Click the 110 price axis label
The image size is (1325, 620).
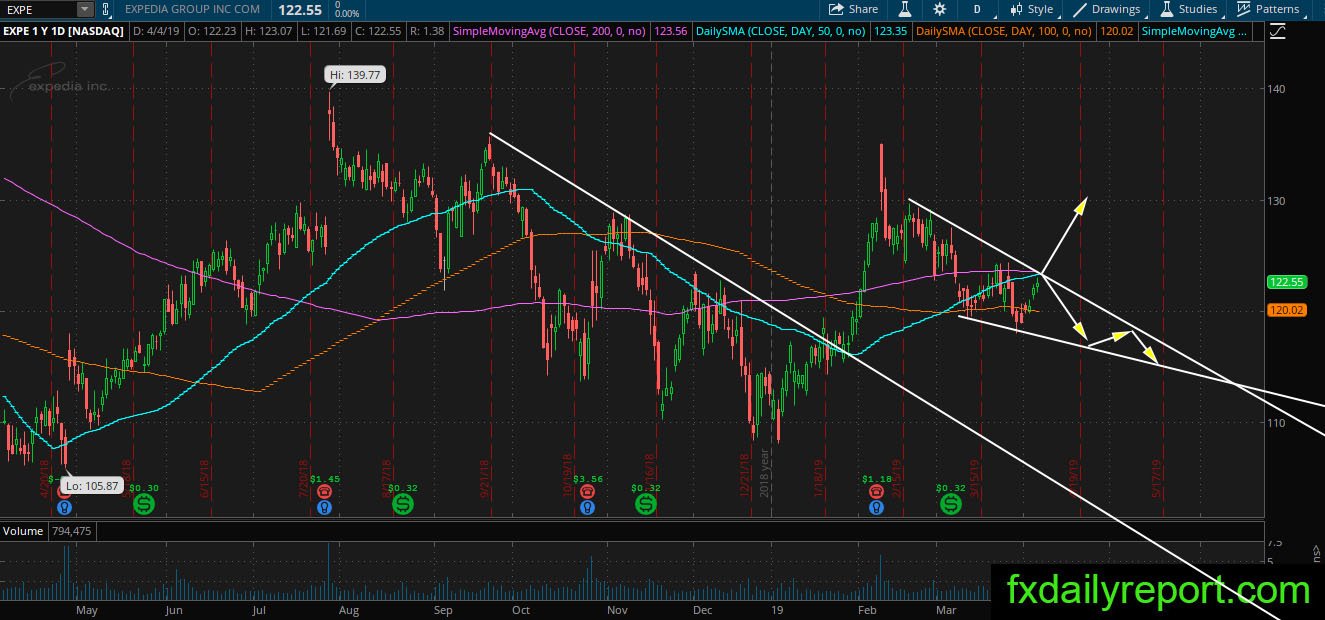pyautogui.click(x=1276, y=422)
